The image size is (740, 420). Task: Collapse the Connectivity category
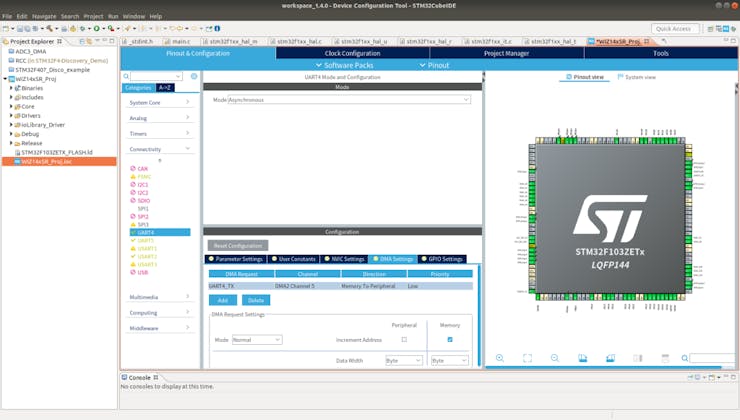(160, 149)
